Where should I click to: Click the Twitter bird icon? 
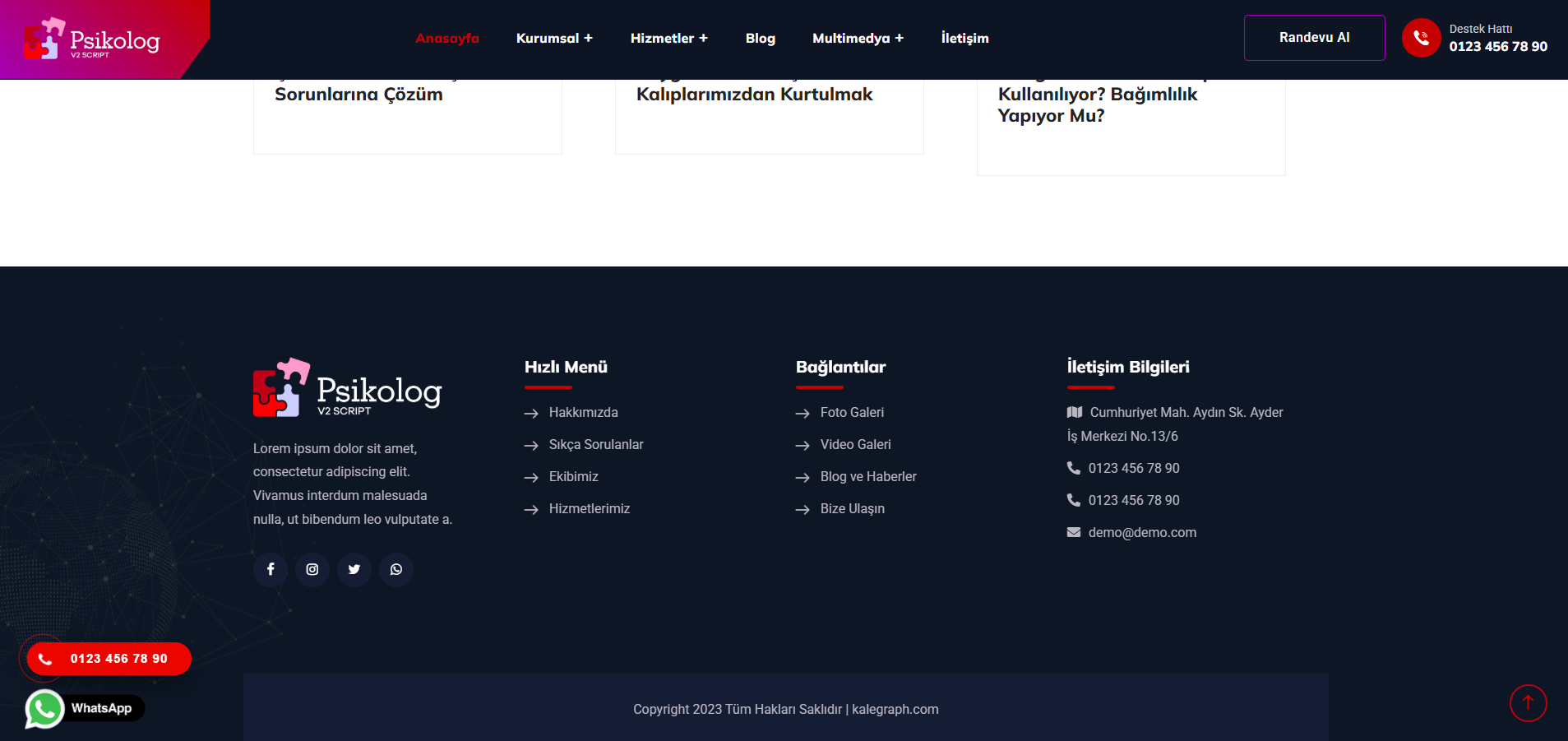tap(354, 569)
